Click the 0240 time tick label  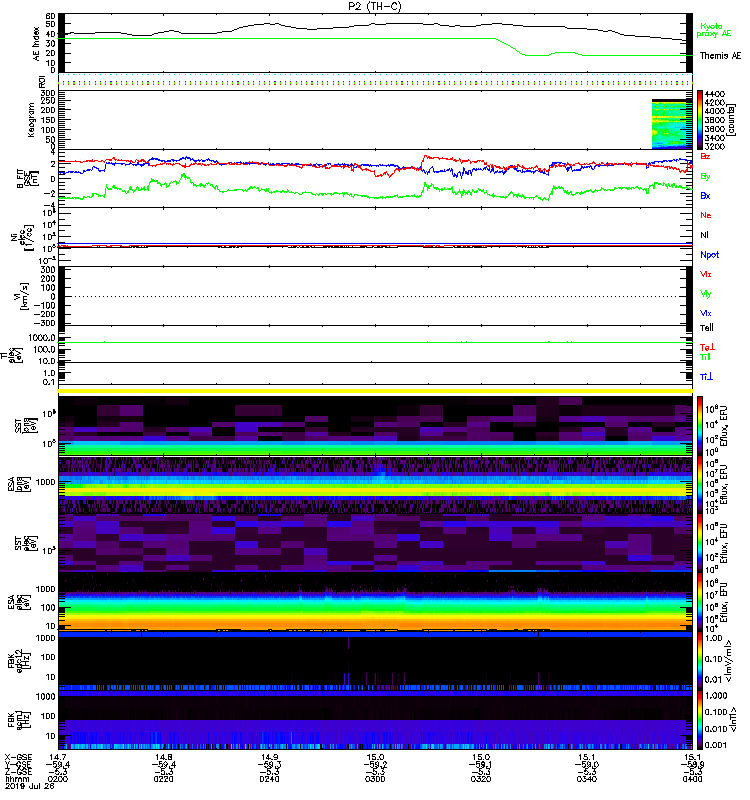[269, 779]
